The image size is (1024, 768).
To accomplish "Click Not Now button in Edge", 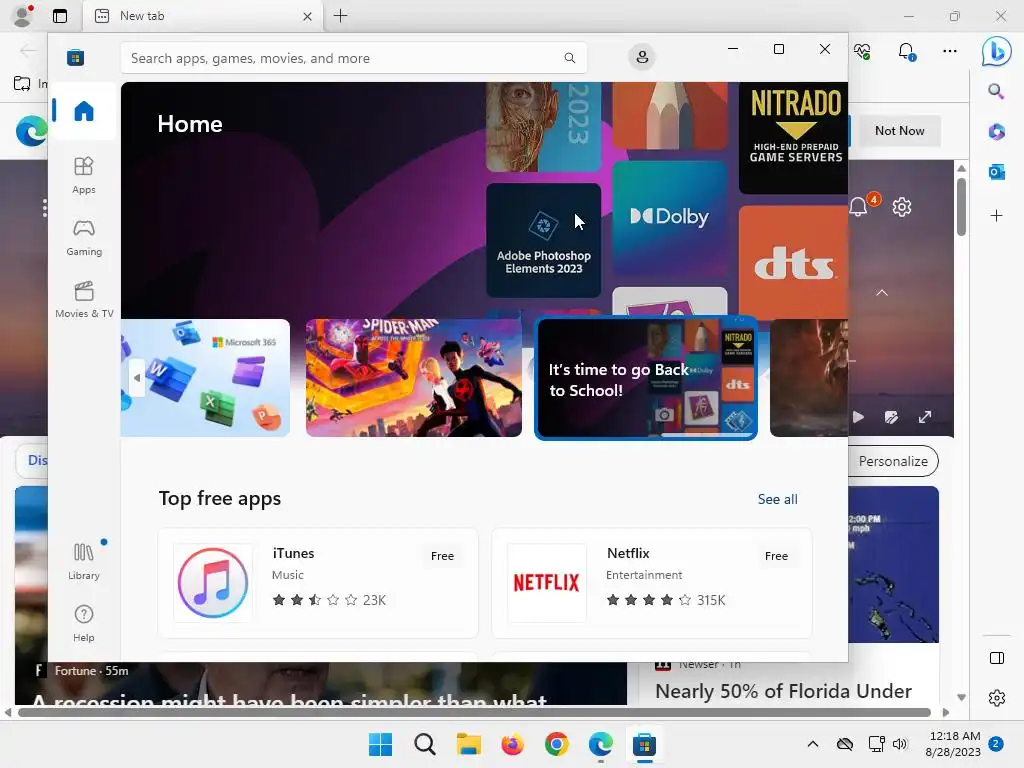I will point(899,131).
